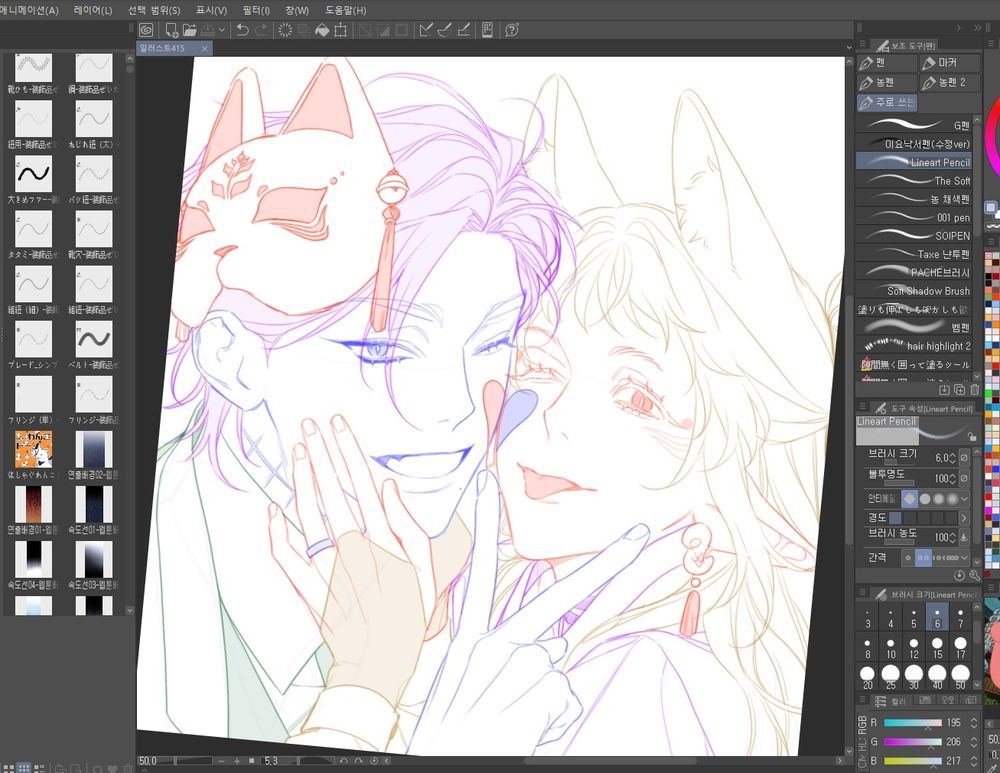Viewport: 1000px width, 773px height.
Task: Select the 농펜 2 sub tool group
Action: 950,83
